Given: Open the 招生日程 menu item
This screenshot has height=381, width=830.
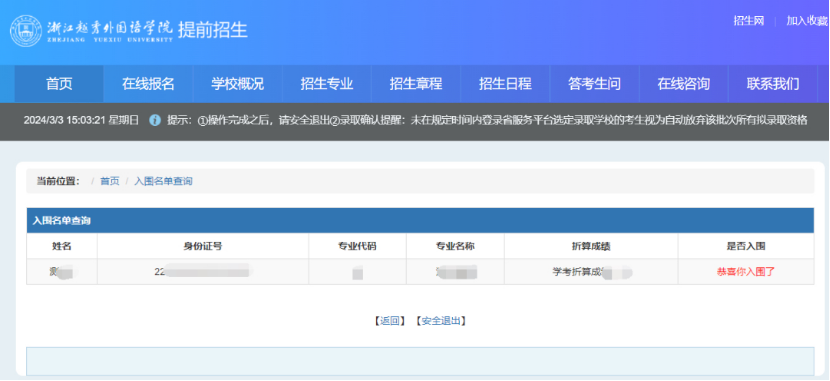Looking at the screenshot, I should pyautogui.click(x=506, y=84).
